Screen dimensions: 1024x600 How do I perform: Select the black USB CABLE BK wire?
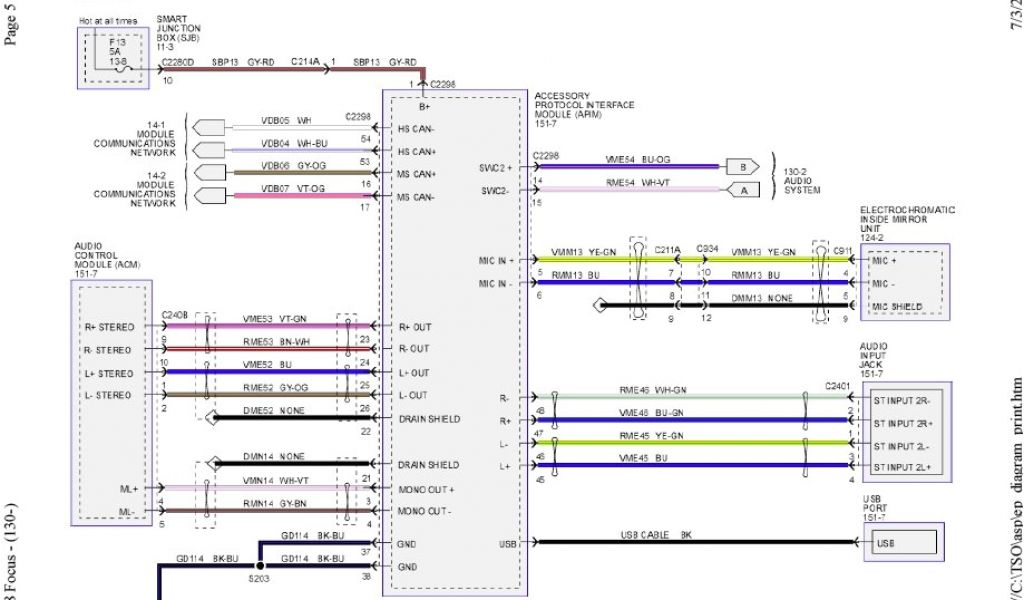pos(690,543)
